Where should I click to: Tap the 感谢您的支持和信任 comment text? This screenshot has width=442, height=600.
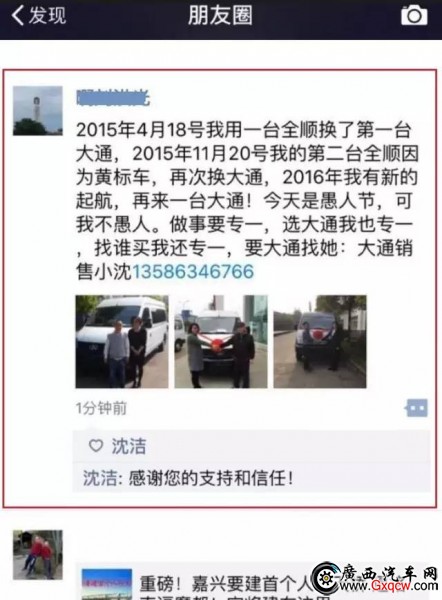tap(211, 478)
